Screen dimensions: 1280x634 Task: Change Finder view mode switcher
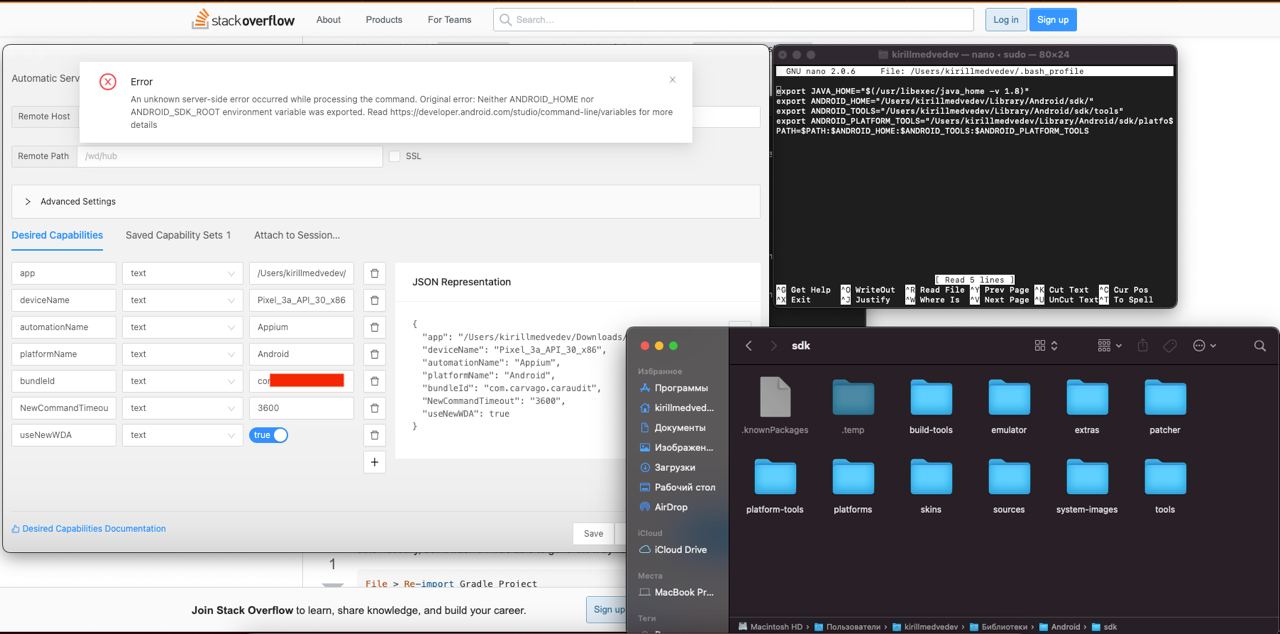point(1046,345)
